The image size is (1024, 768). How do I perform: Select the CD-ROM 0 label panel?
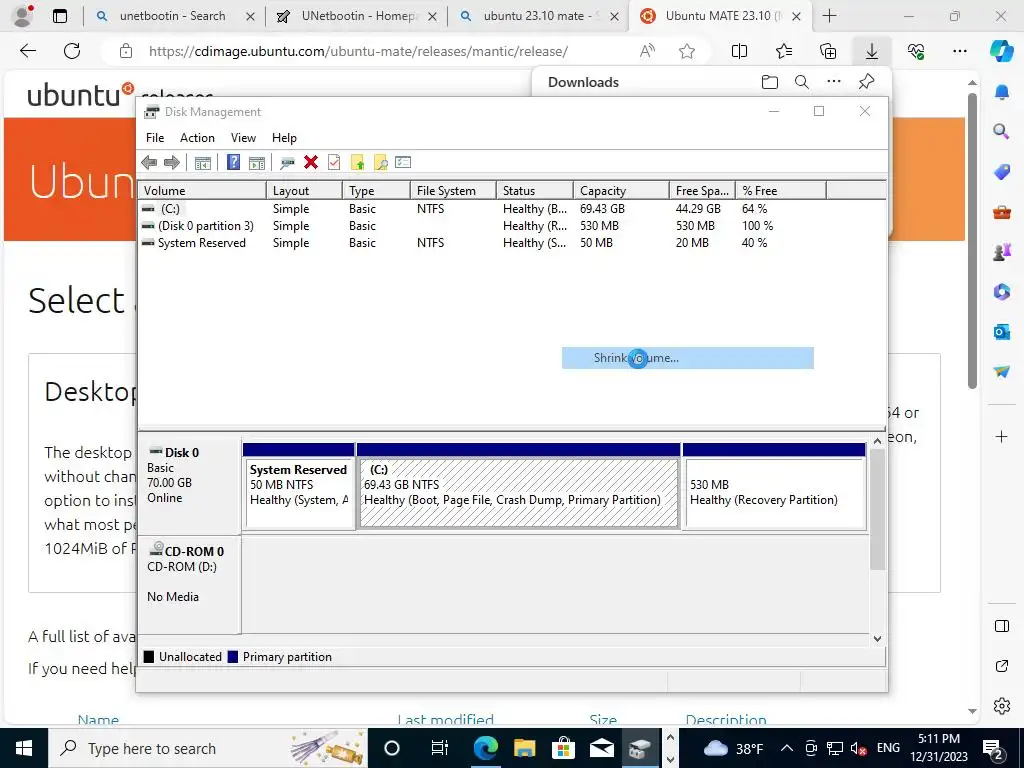pyautogui.click(x=189, y=584)
